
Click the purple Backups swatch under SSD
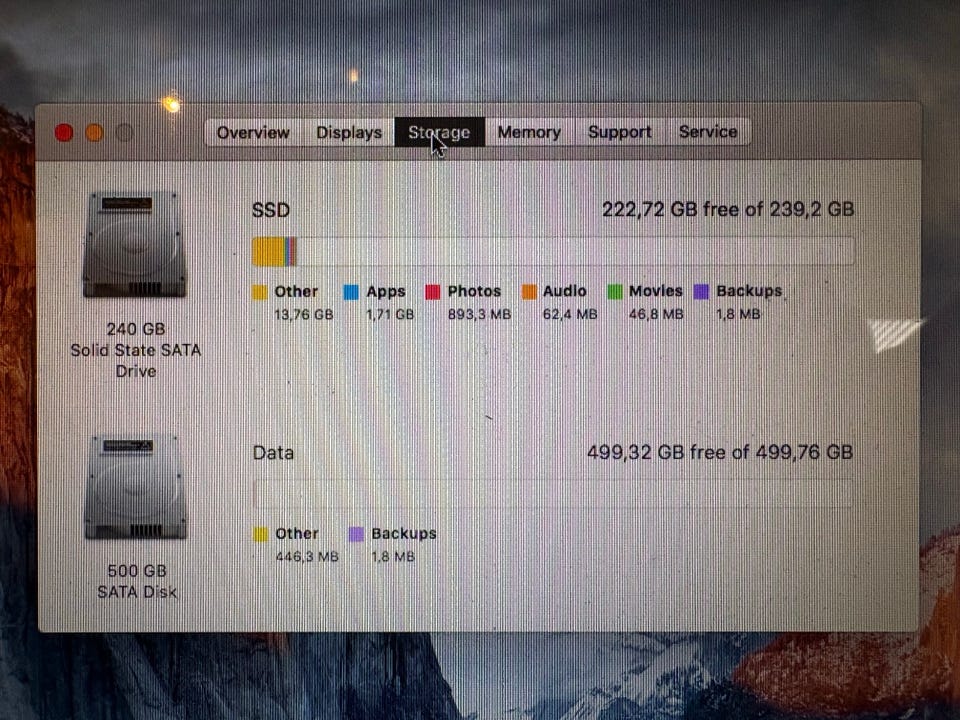coord(702,292)
